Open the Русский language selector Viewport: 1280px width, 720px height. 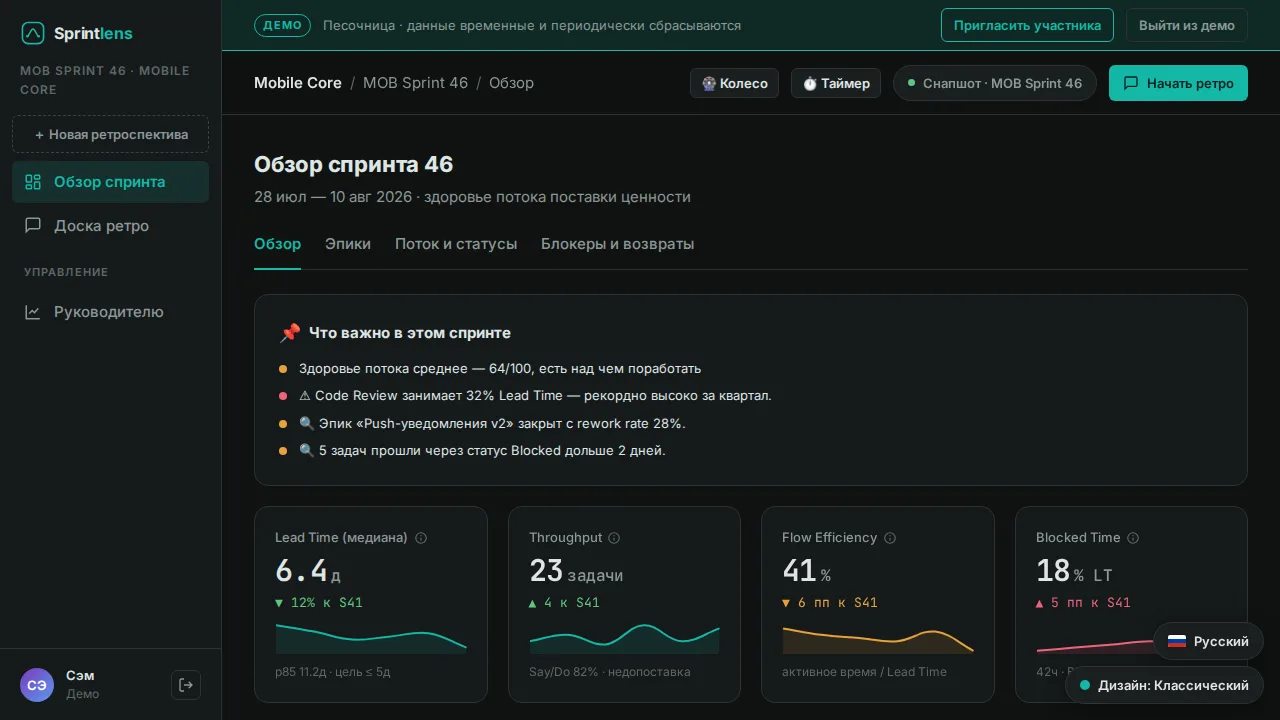[1208, 642]
